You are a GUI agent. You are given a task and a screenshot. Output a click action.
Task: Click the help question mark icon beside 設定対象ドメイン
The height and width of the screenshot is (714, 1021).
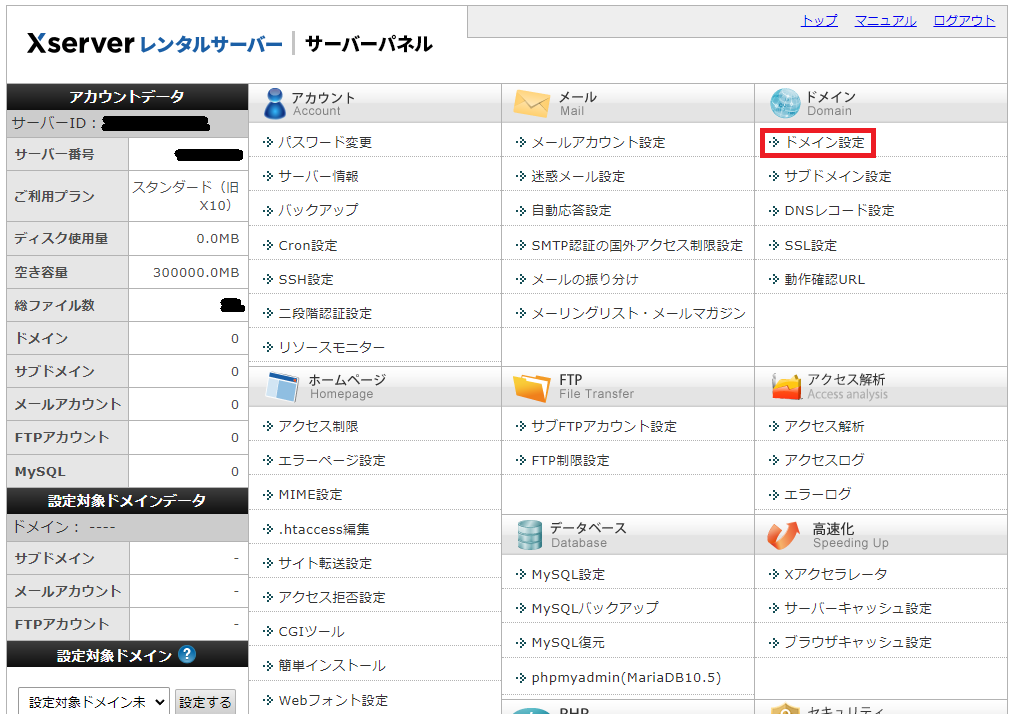[x=187, y=654]
